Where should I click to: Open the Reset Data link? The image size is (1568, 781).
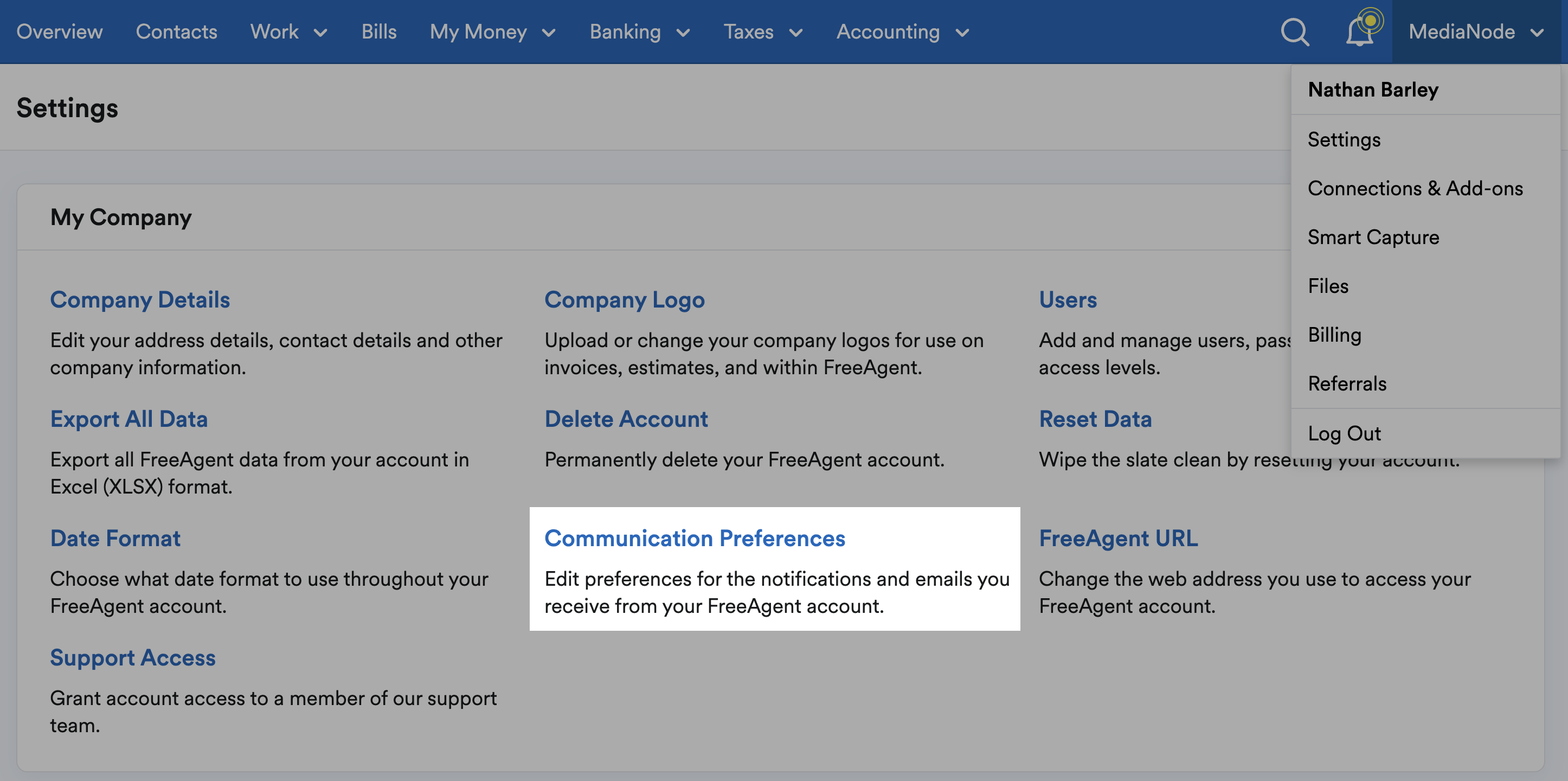tap(1095, 419)
